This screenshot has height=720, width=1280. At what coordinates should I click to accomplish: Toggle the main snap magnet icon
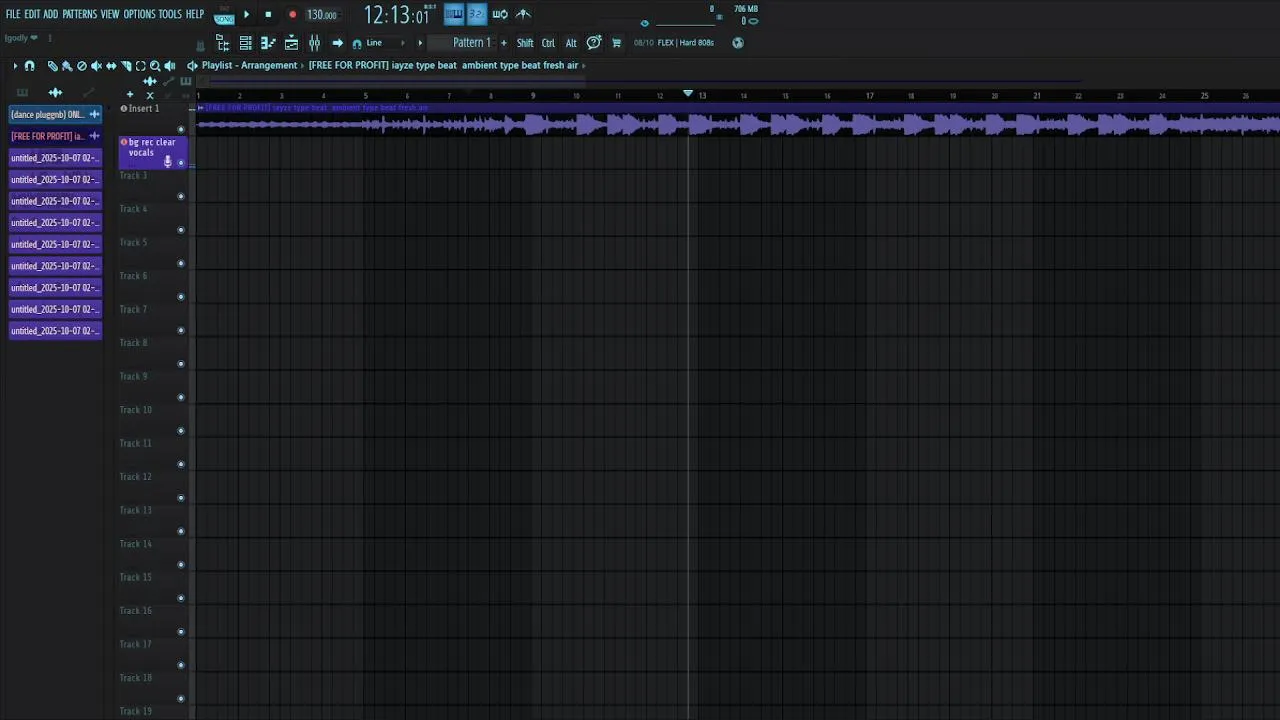tap(357, 43)
